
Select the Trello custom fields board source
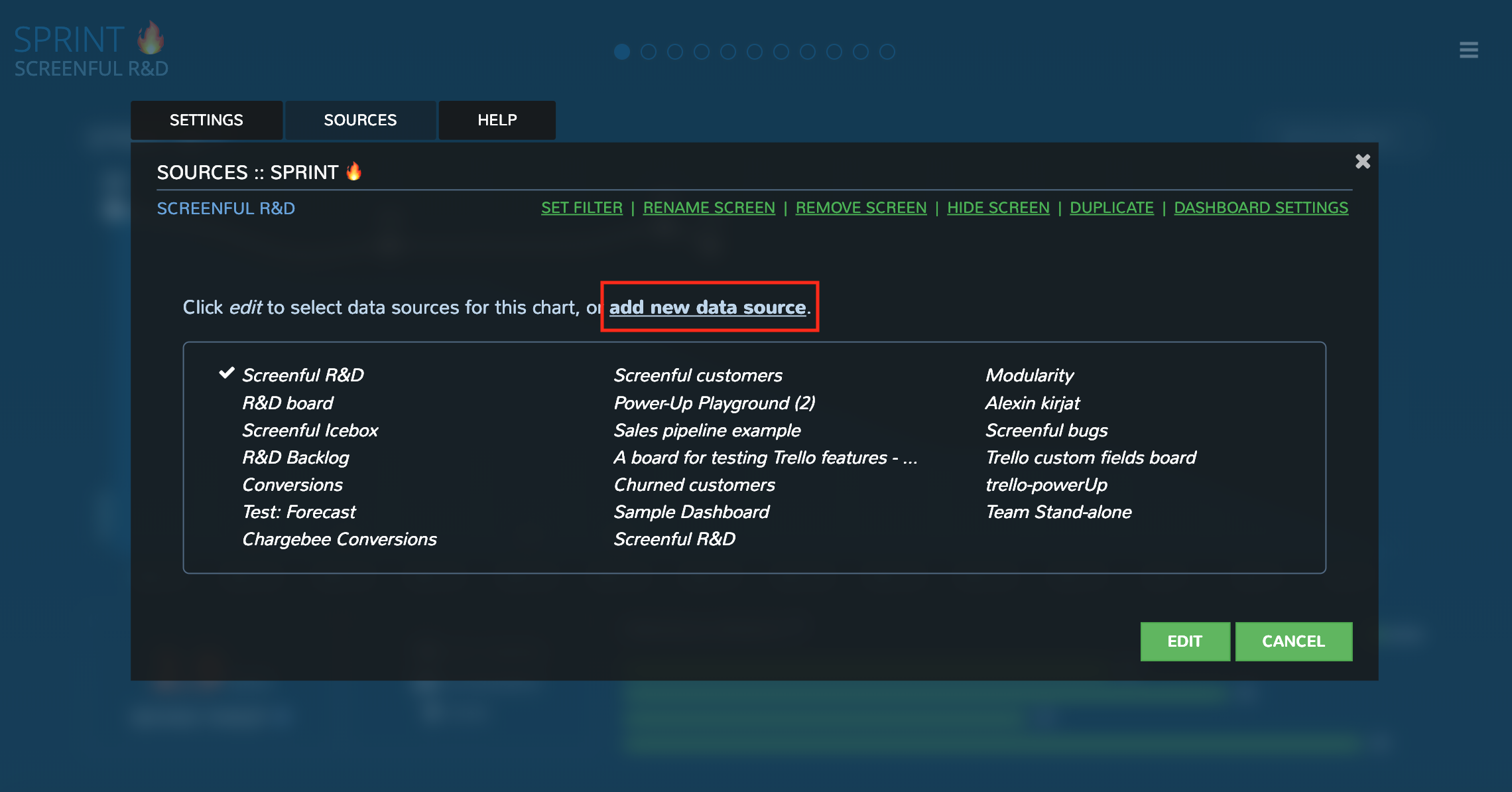click(1091, 457)
